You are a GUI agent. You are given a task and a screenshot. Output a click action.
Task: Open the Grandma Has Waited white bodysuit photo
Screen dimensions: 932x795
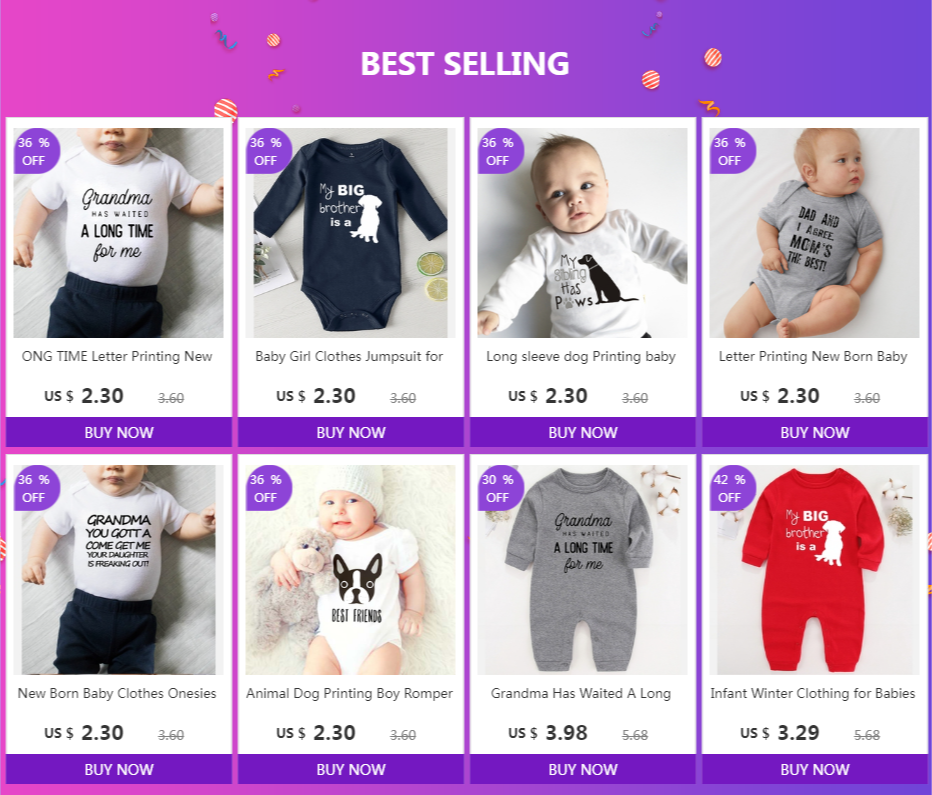[119, 233]
